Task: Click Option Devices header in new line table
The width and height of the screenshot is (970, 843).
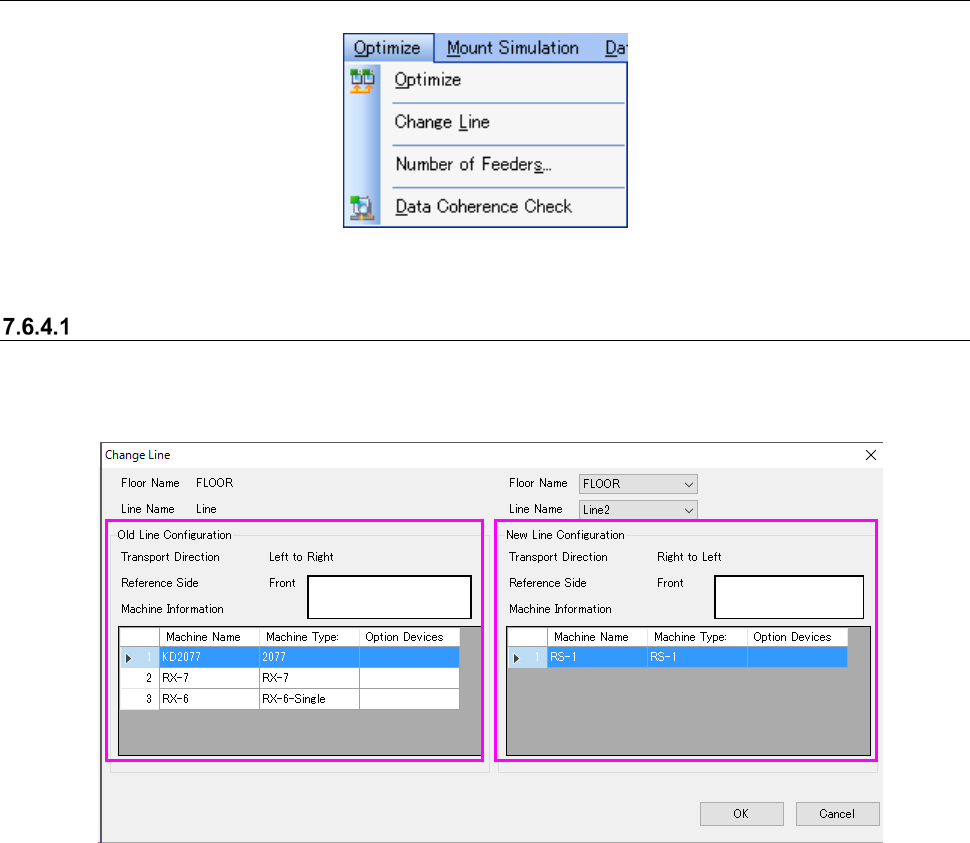Action: (x=797, y=637)
